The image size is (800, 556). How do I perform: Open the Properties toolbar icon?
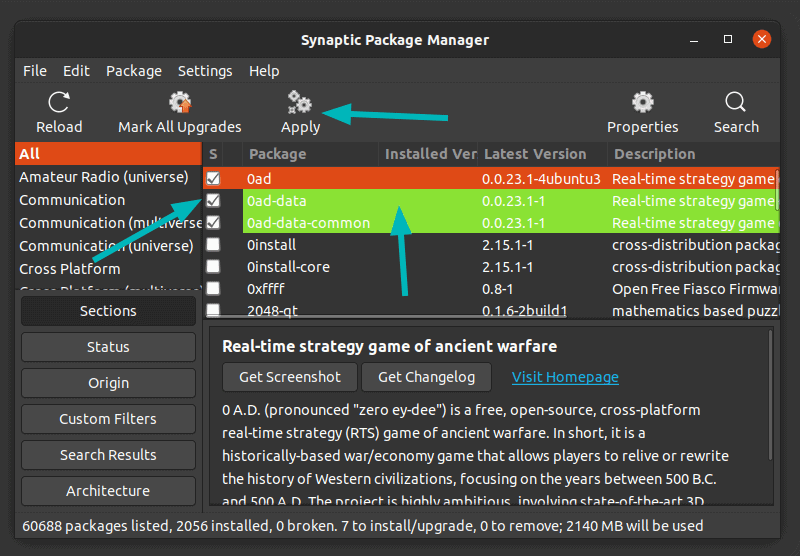pyautogui.click(x=642, y=102)
